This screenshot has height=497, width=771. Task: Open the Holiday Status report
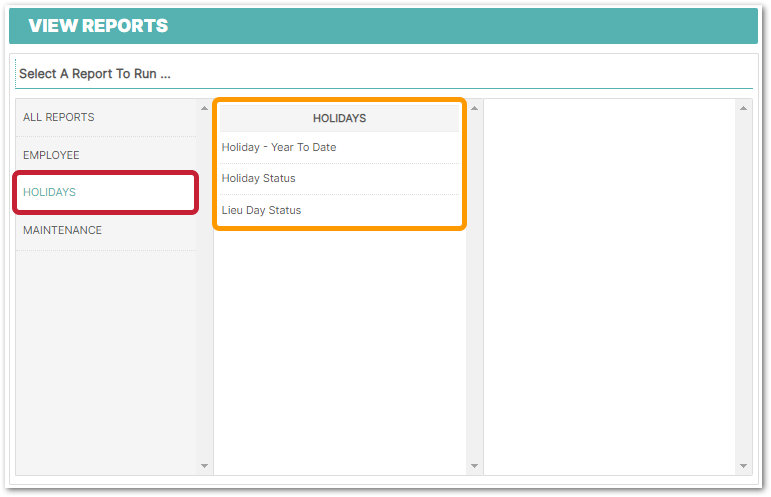tap(339, 178)
